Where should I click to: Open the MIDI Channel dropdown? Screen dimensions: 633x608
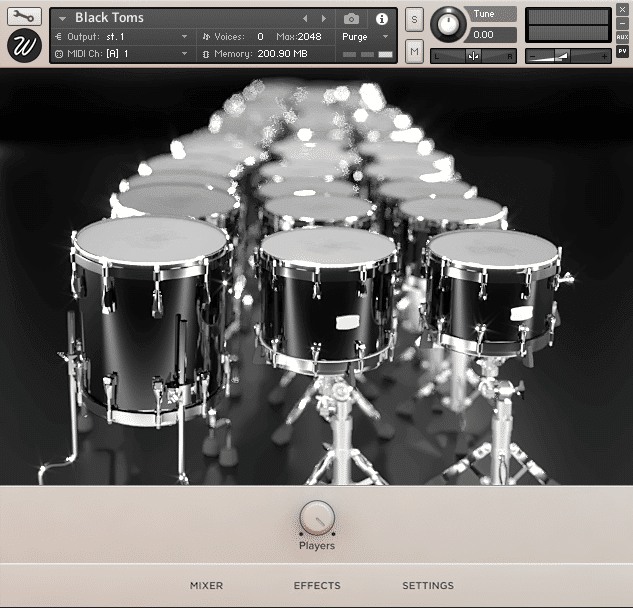pos(184,52)
